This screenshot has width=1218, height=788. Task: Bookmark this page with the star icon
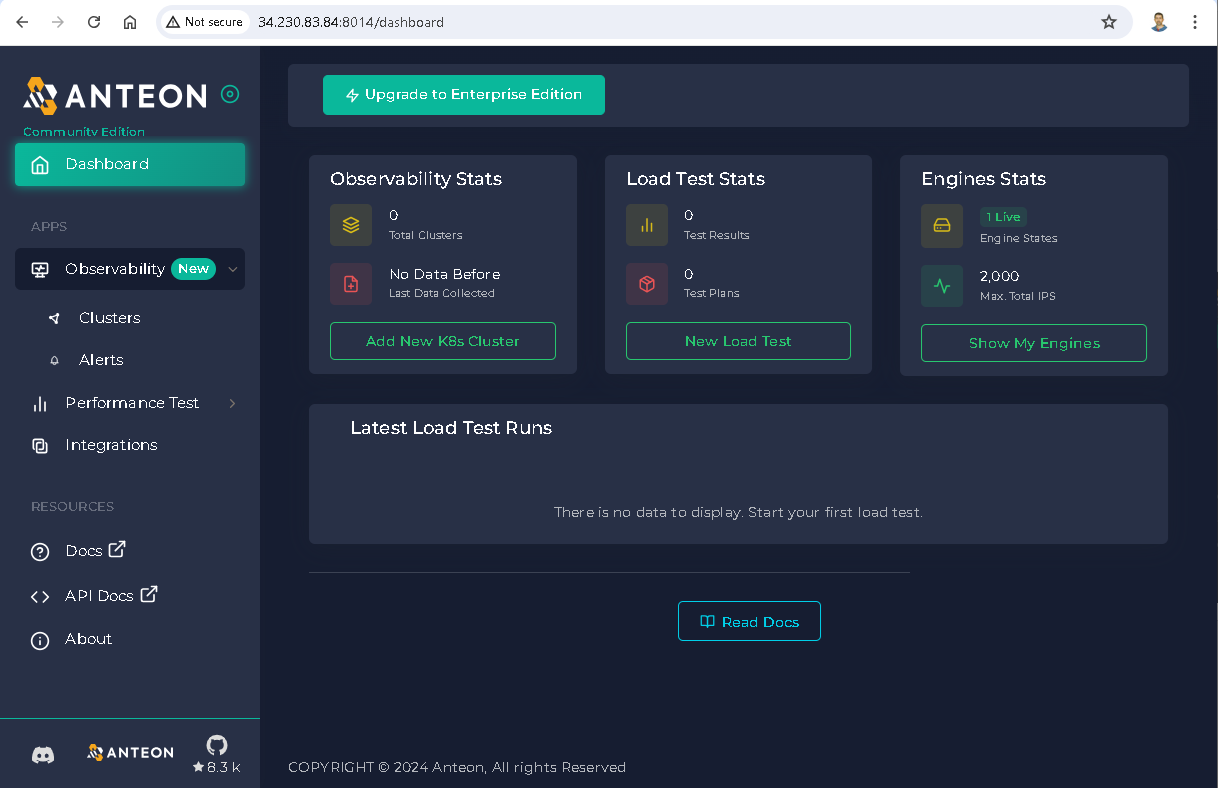click(x=1108, y=22)
